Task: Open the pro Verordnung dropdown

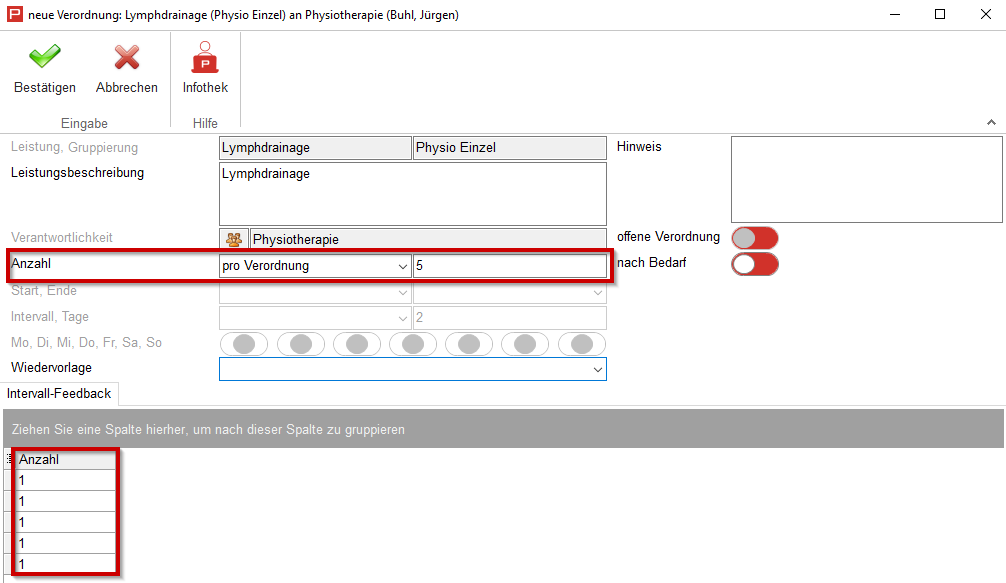Action: [x=402, y=267]
